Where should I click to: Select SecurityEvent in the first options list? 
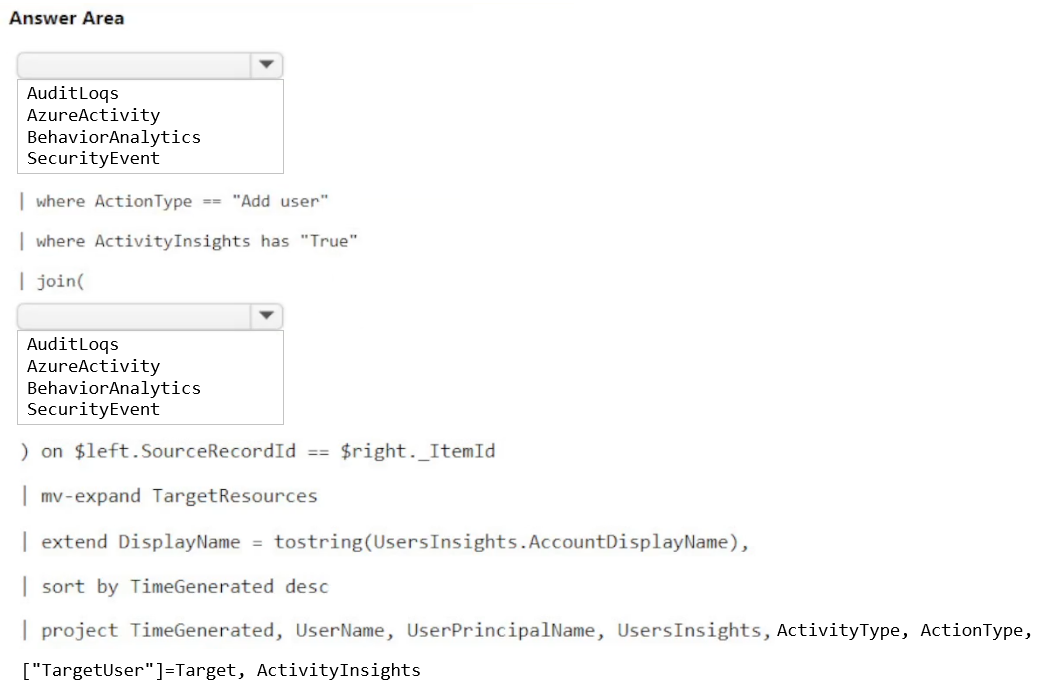[x=93, y=158]
